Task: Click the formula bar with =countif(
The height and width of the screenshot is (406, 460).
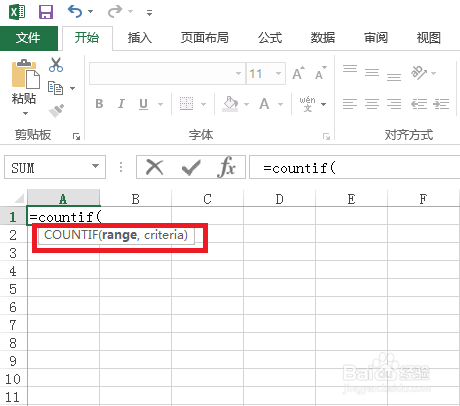Action: pyautogui.click(x=355, y=167)
